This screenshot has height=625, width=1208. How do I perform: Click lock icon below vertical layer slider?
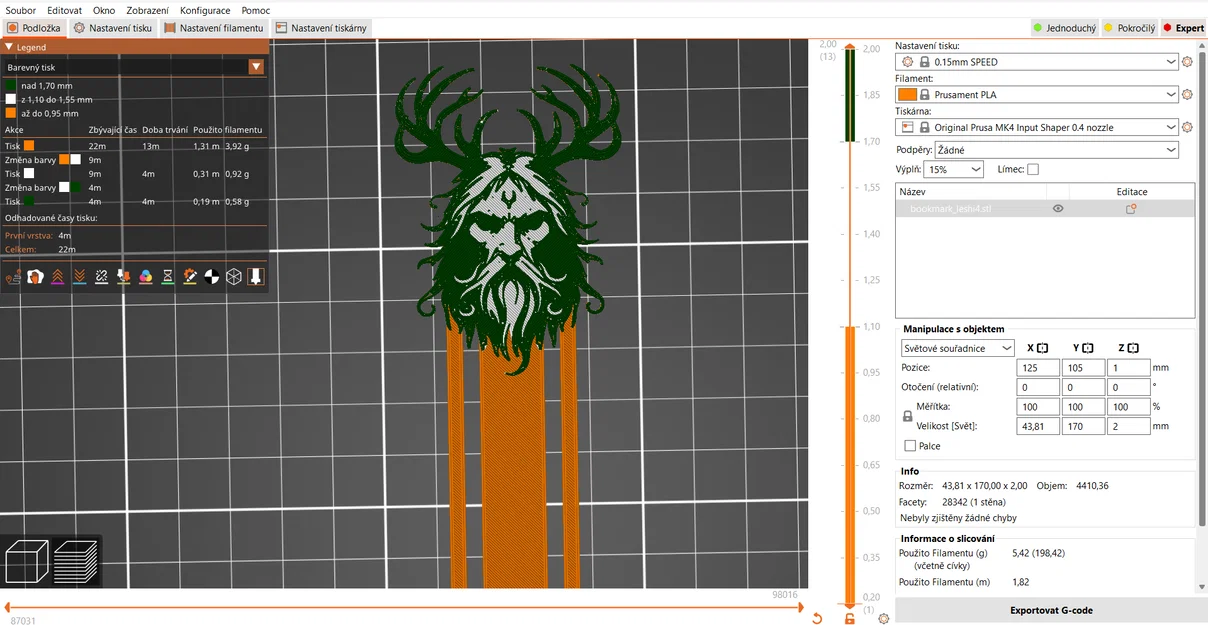850,618
